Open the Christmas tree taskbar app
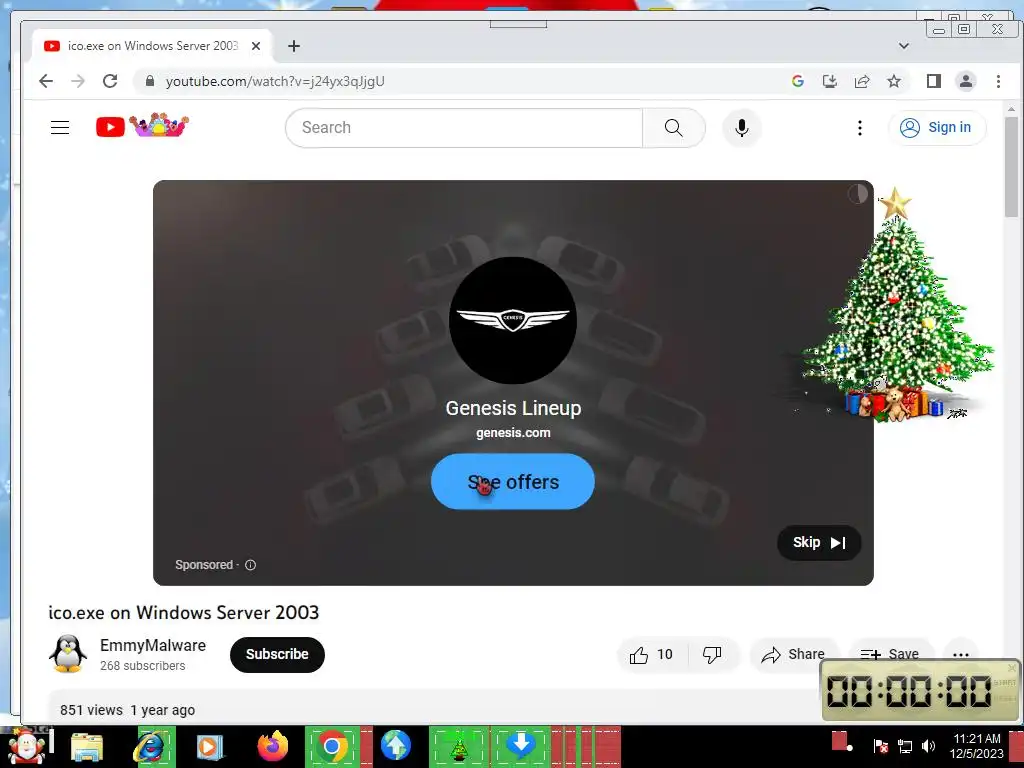Viewport: 1024px width, 768px height. click(459, 747)
